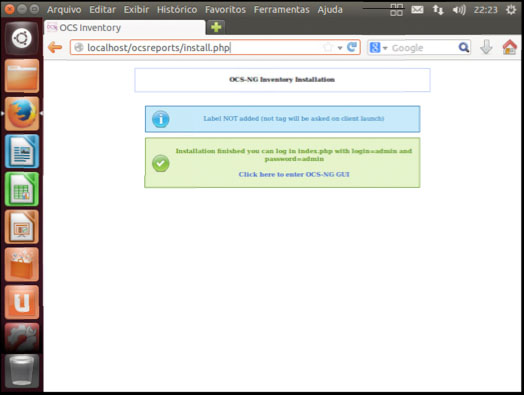Open the Ajuda menu
524x395 pixels.
(330, 10)
